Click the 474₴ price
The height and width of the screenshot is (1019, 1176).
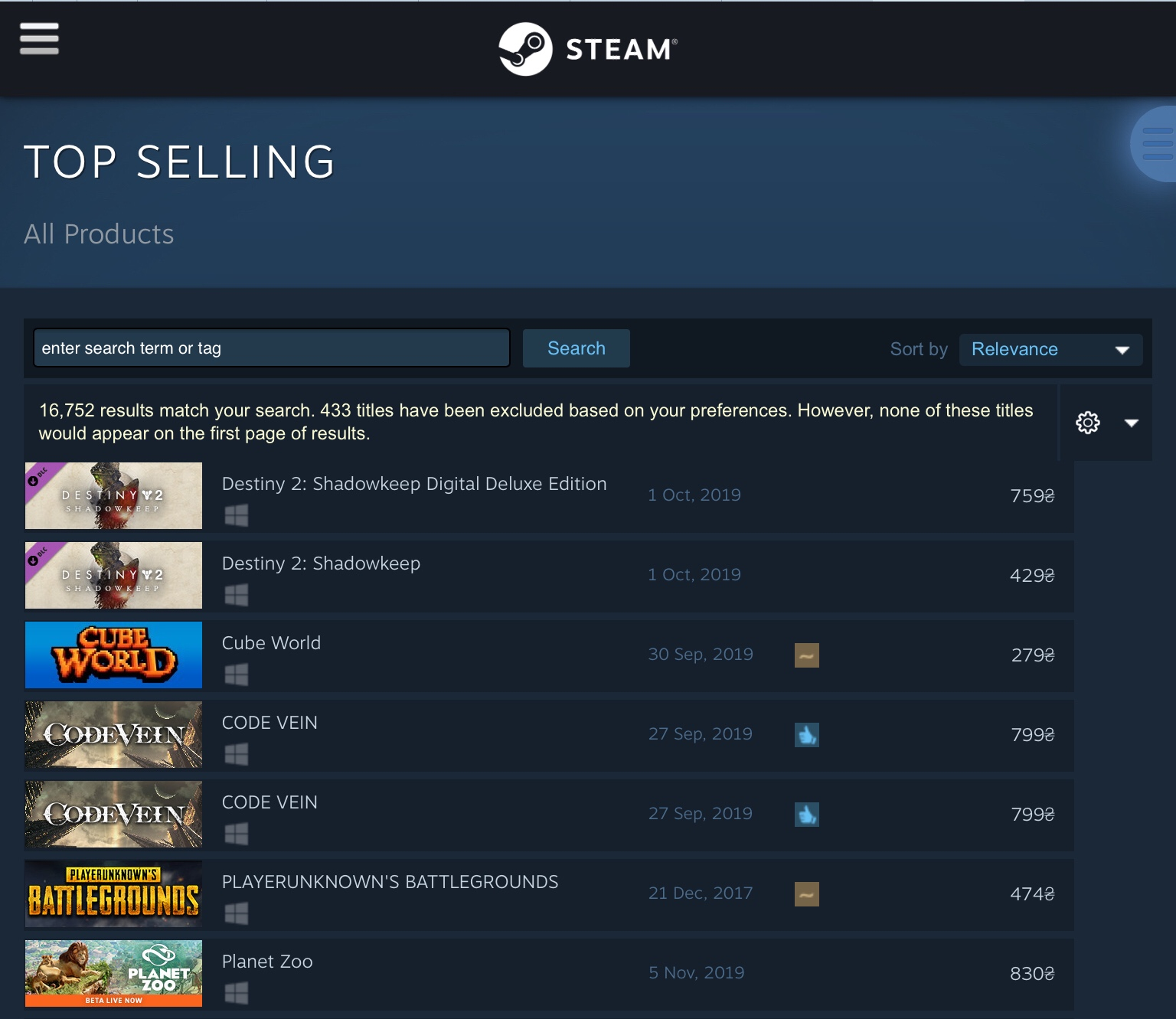(x=1032, y=894)
